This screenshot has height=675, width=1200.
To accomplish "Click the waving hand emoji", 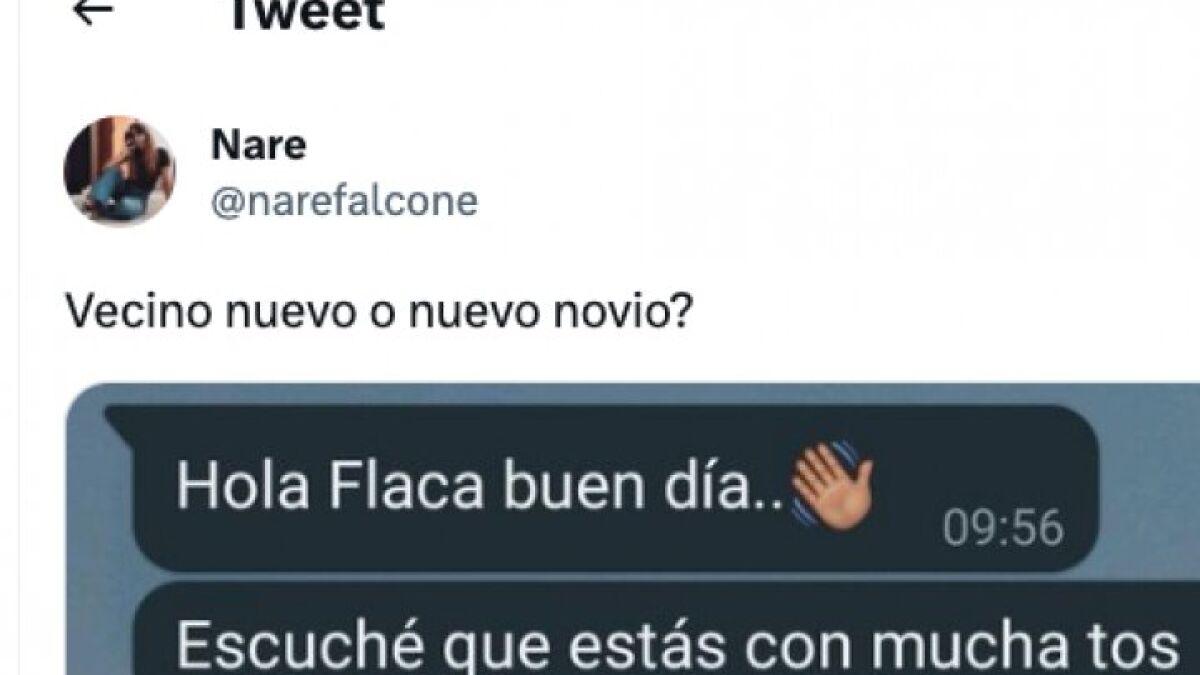I will point(831,487).
